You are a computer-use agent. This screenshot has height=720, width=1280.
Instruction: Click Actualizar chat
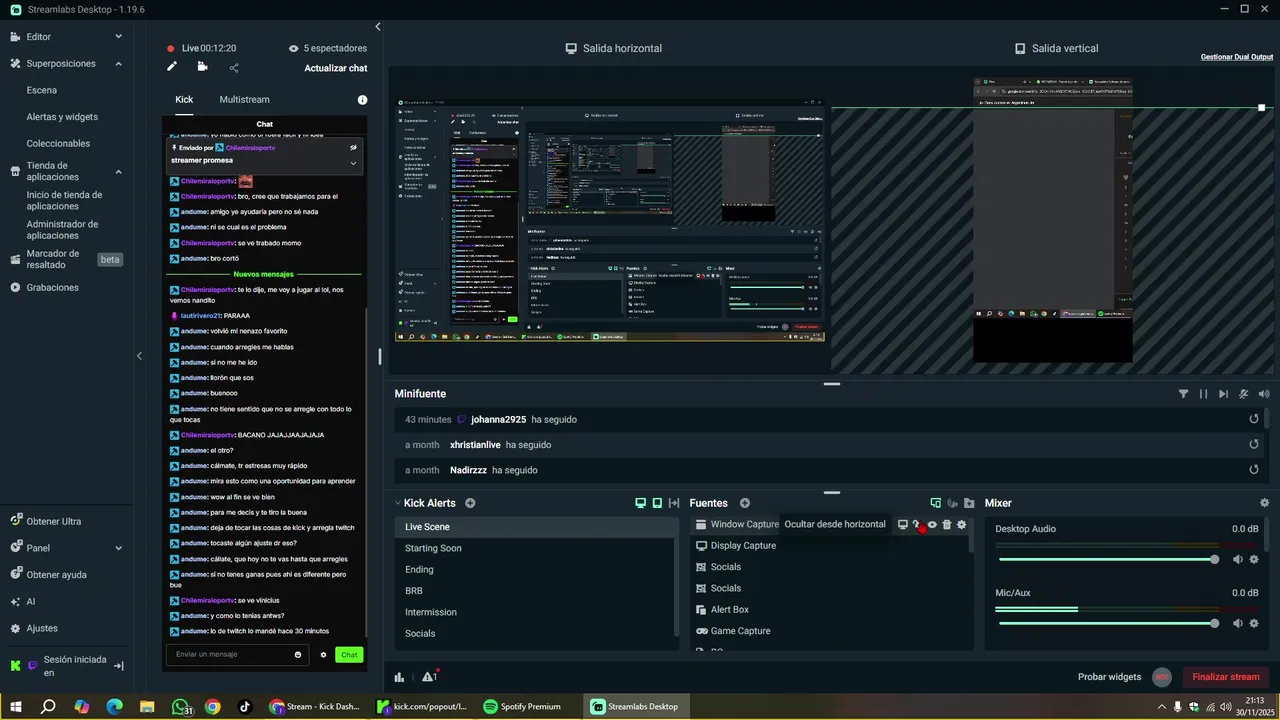click(x=336, y=68)
